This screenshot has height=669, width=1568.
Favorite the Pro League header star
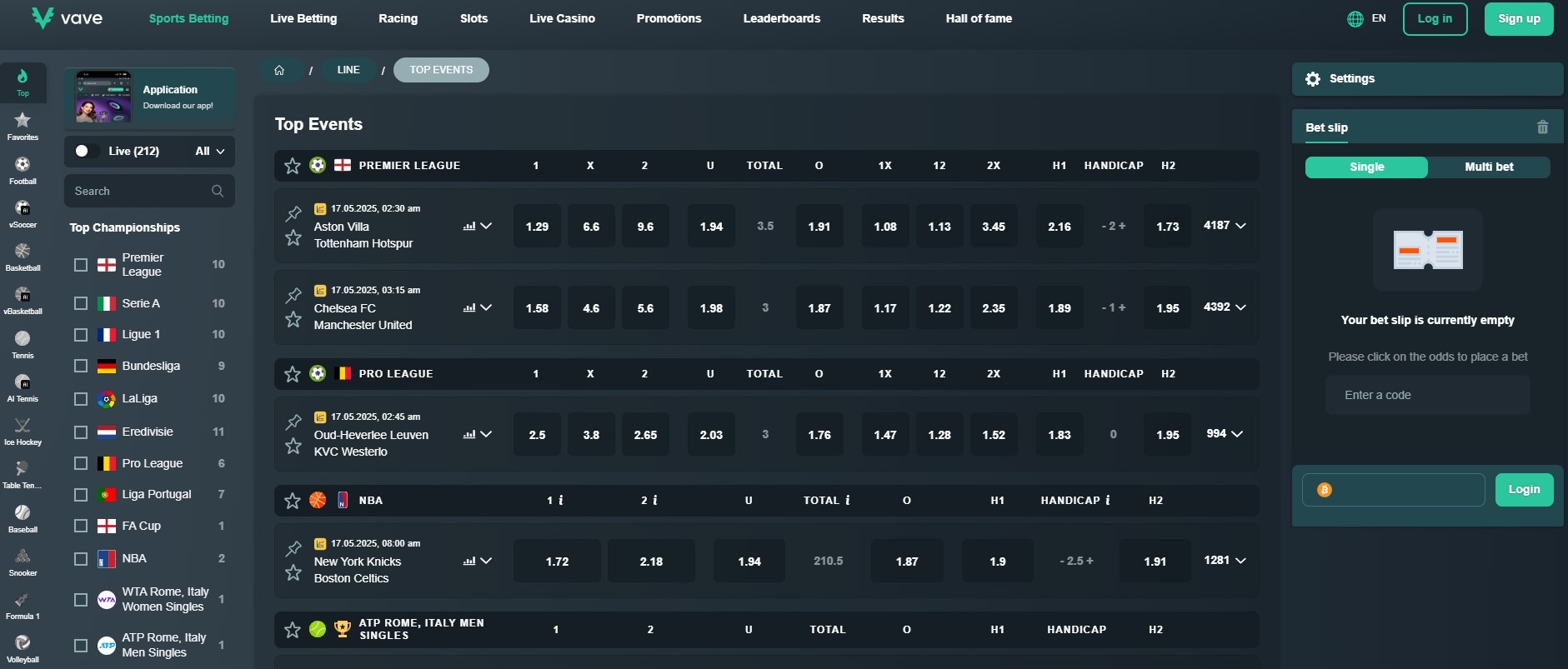293,374
